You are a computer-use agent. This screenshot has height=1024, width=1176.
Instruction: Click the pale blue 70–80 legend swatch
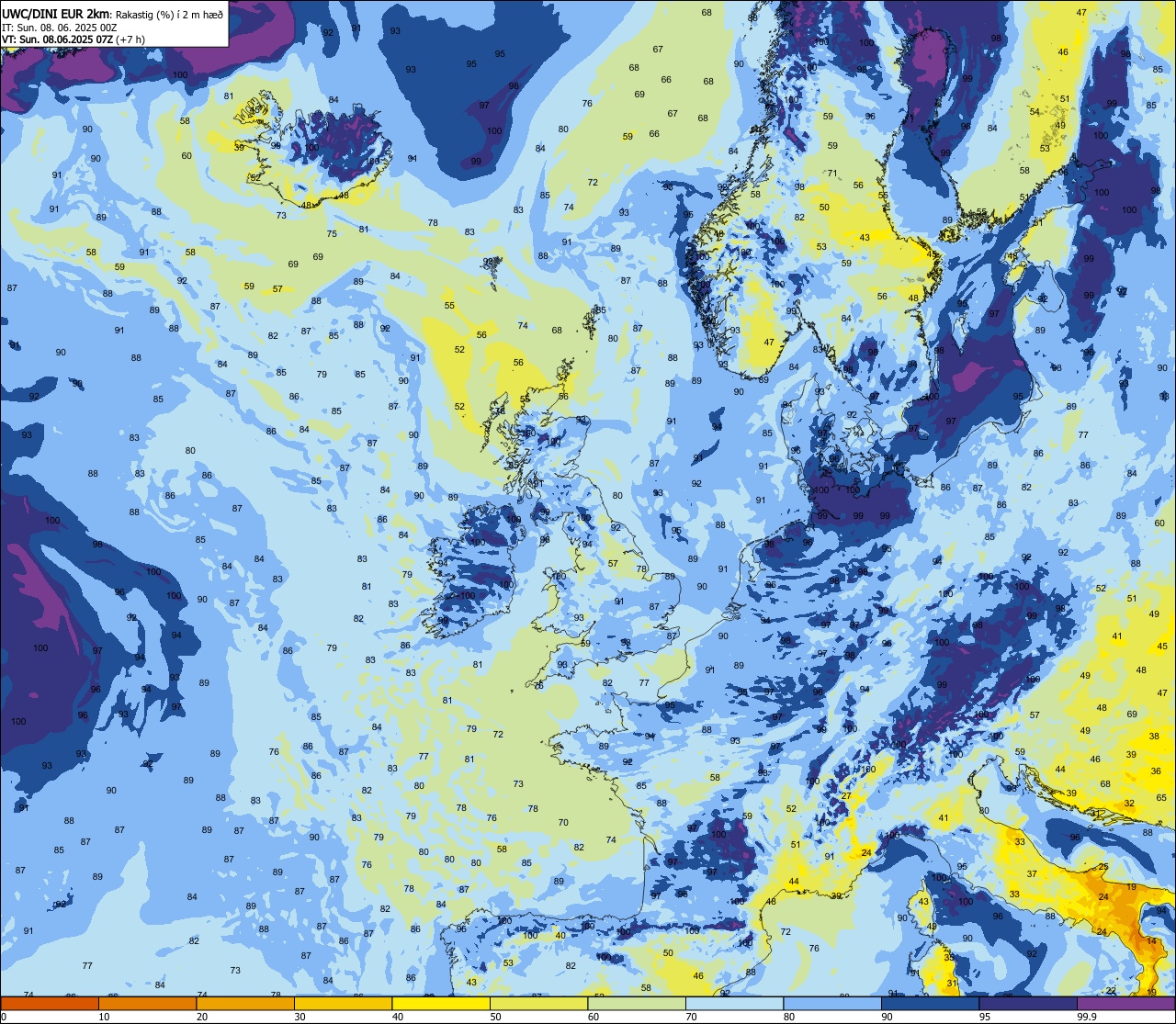(735, 1004)
